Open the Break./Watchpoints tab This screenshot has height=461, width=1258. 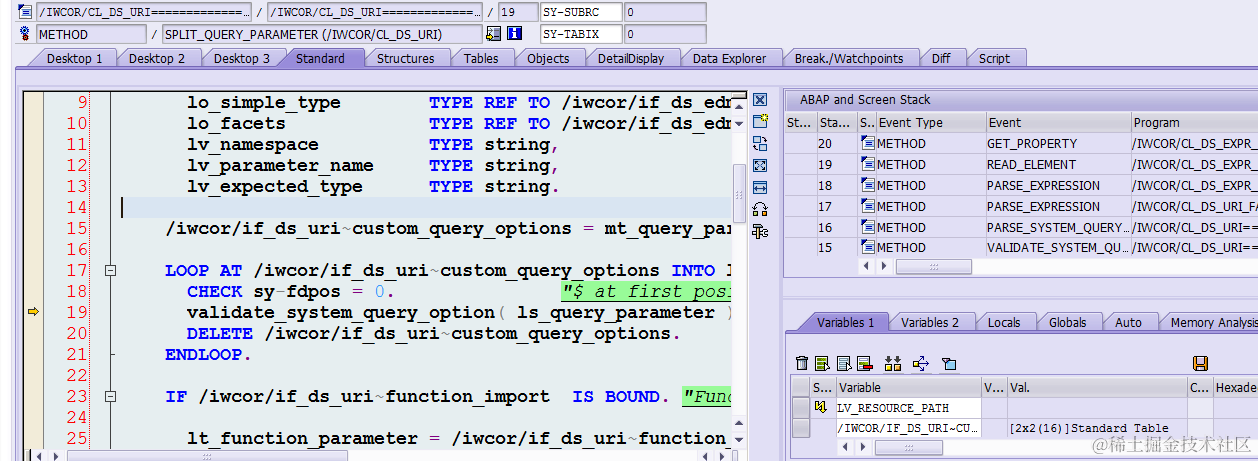[848, 58]
